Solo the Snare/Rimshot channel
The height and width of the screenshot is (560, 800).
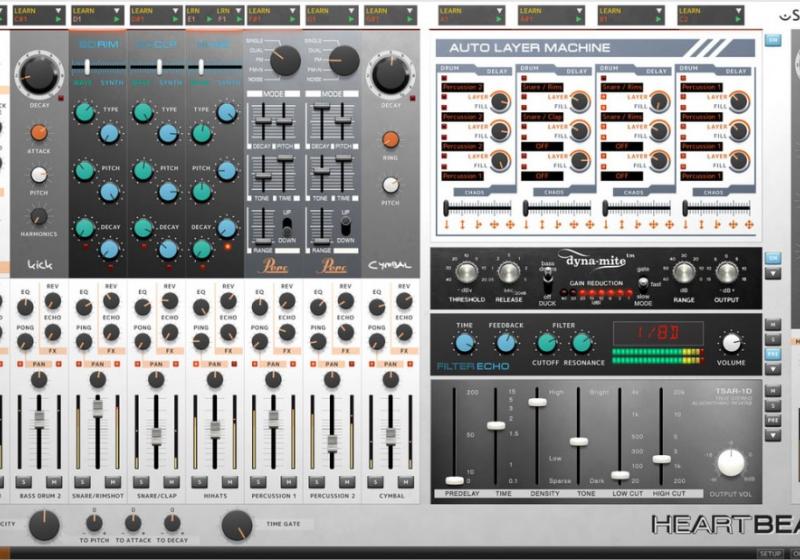point(81,481)
